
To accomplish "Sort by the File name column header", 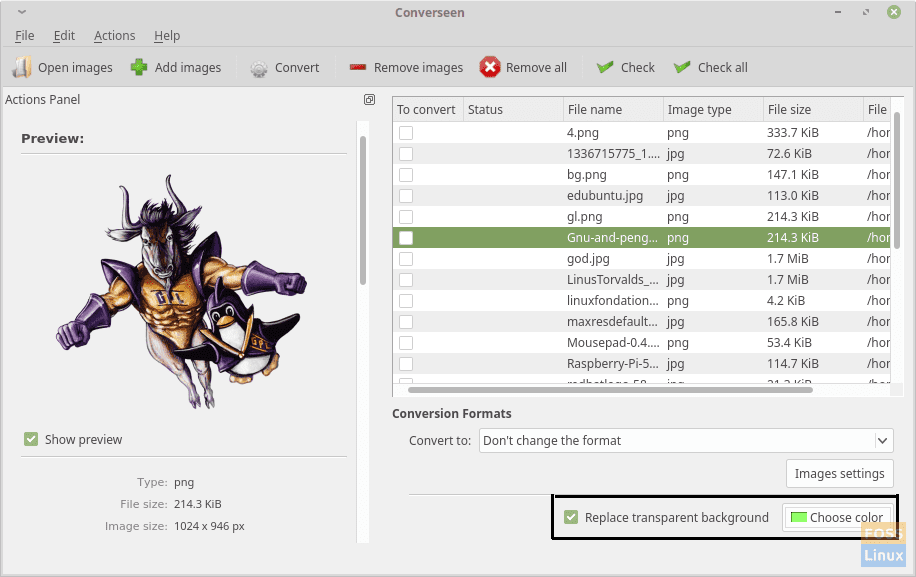I will tap(613, 109).
